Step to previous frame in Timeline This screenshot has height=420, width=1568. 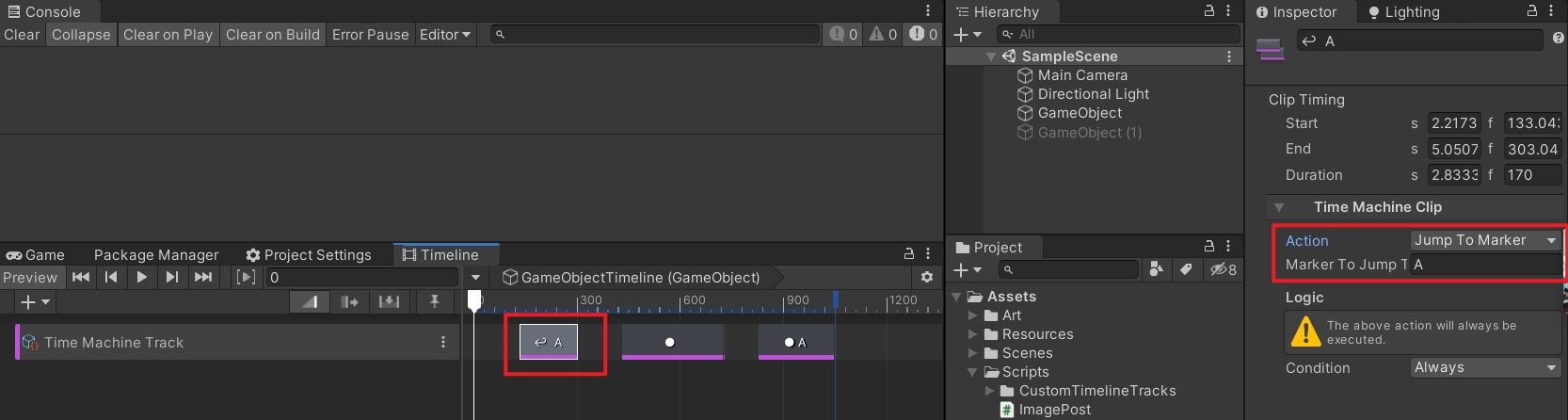111,277
